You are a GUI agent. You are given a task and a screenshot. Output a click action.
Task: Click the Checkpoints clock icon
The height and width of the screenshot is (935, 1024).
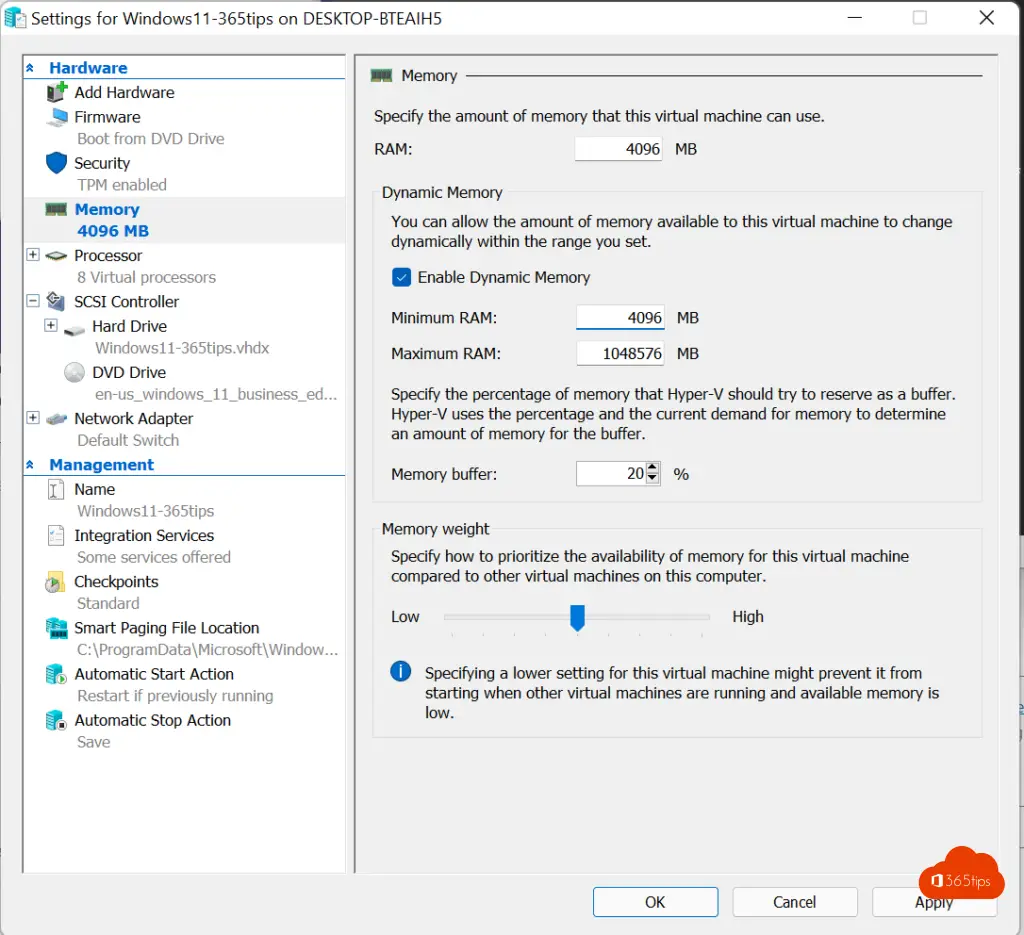coord(55,582)
